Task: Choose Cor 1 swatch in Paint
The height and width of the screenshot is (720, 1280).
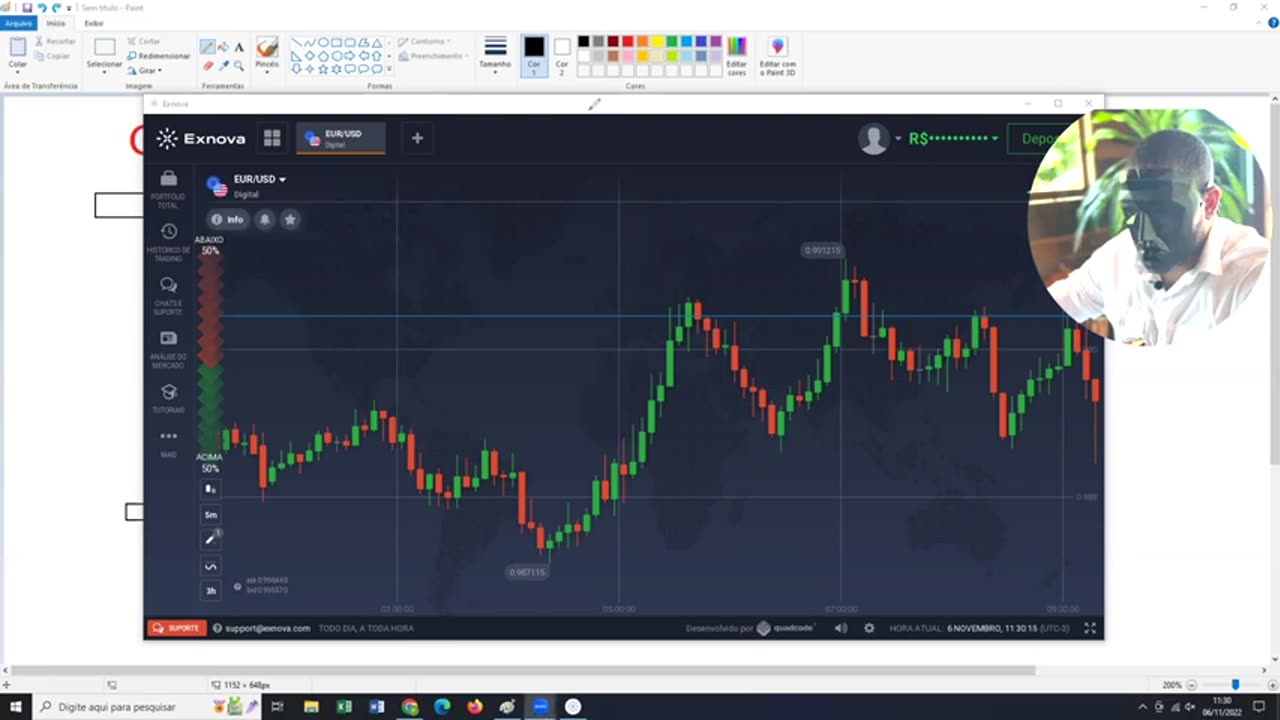Action: click(x=534, y=56)
